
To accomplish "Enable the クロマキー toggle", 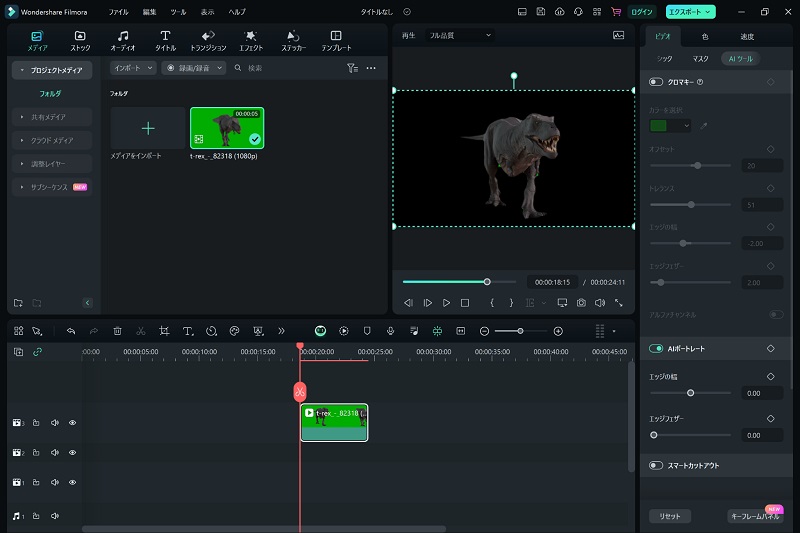I will pos(656,82).
